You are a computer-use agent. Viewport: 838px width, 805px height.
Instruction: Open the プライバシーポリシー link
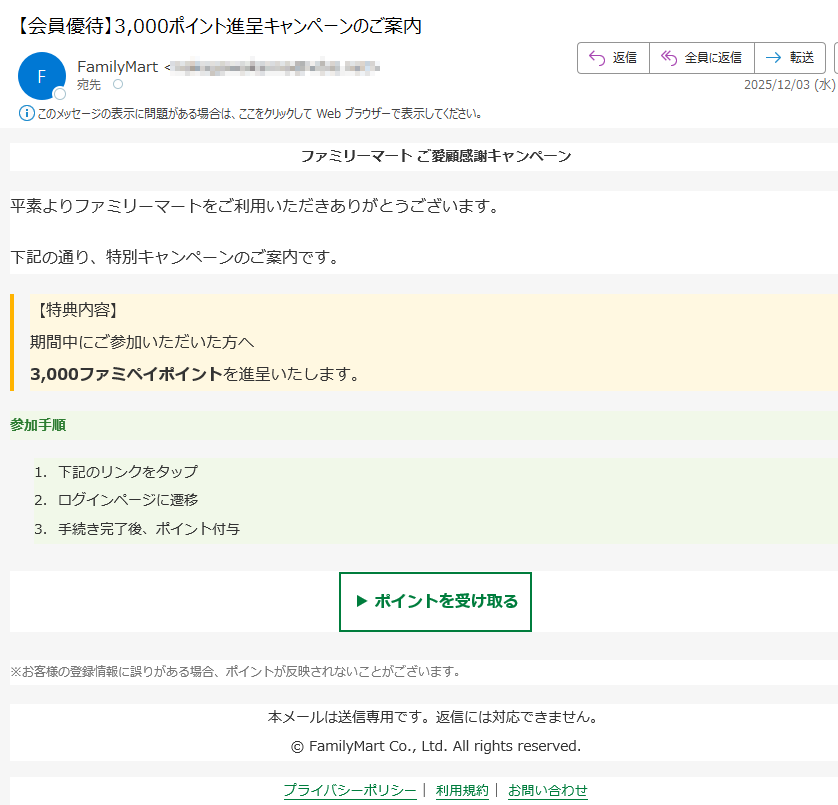(350, 790)
